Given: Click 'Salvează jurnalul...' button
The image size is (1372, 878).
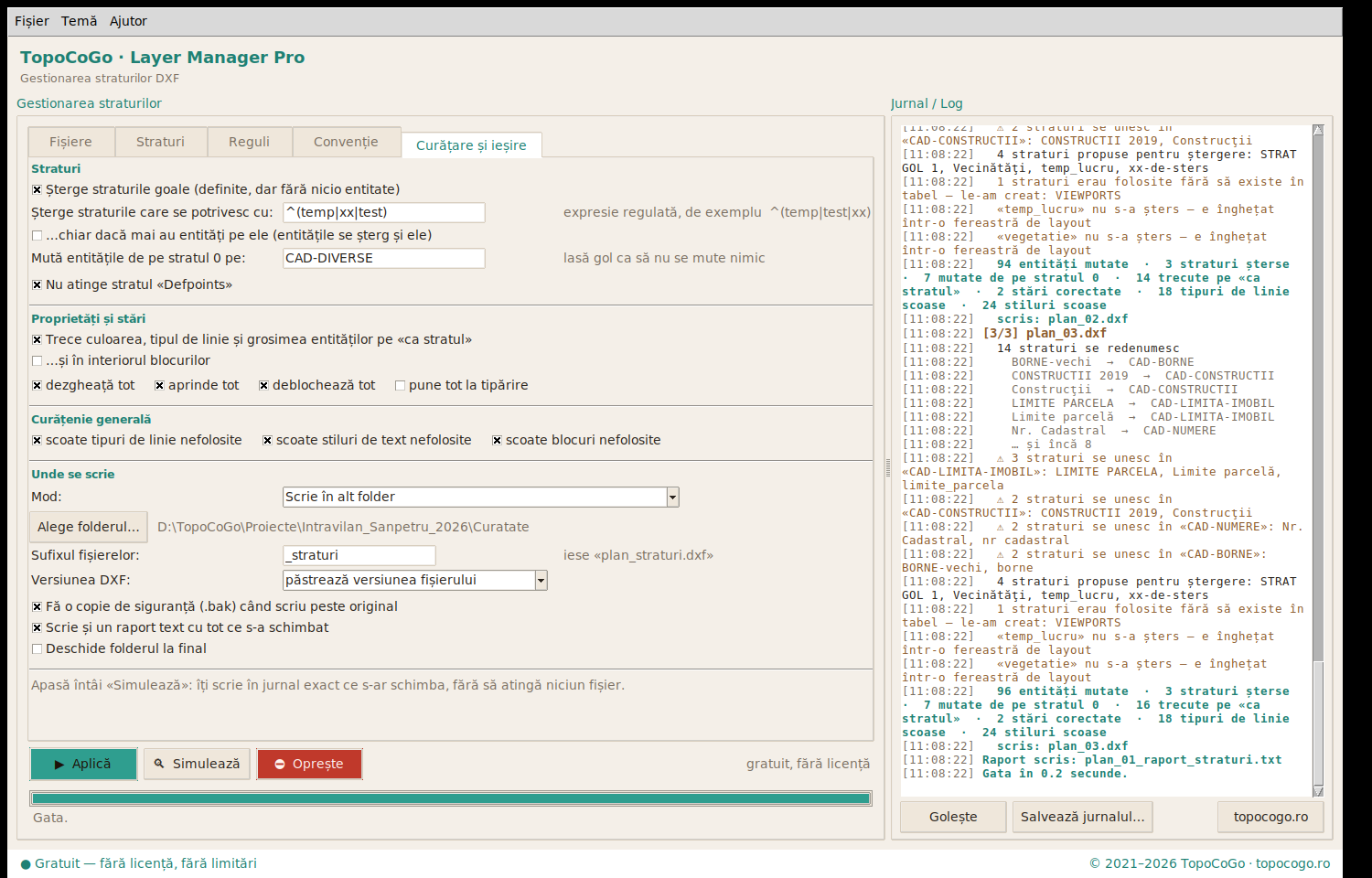Looking at the screenshot, I should coord(1083,817).
